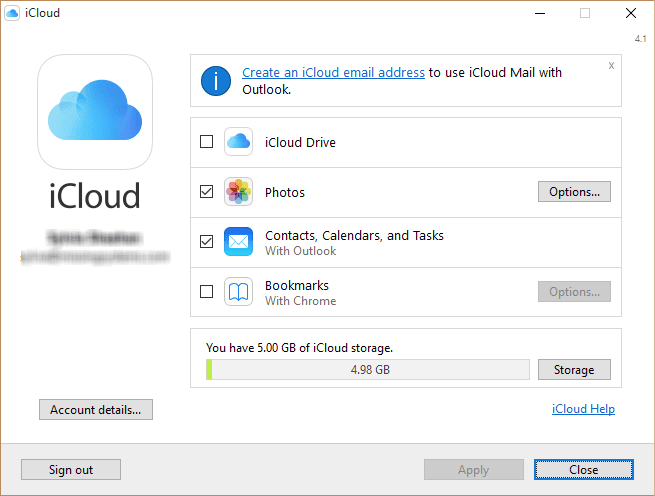Image resolution: width=655 pixels, height=496 pixels.
Task: Click the Bookmarks open-book icon
Action: (x=238, y=291)
